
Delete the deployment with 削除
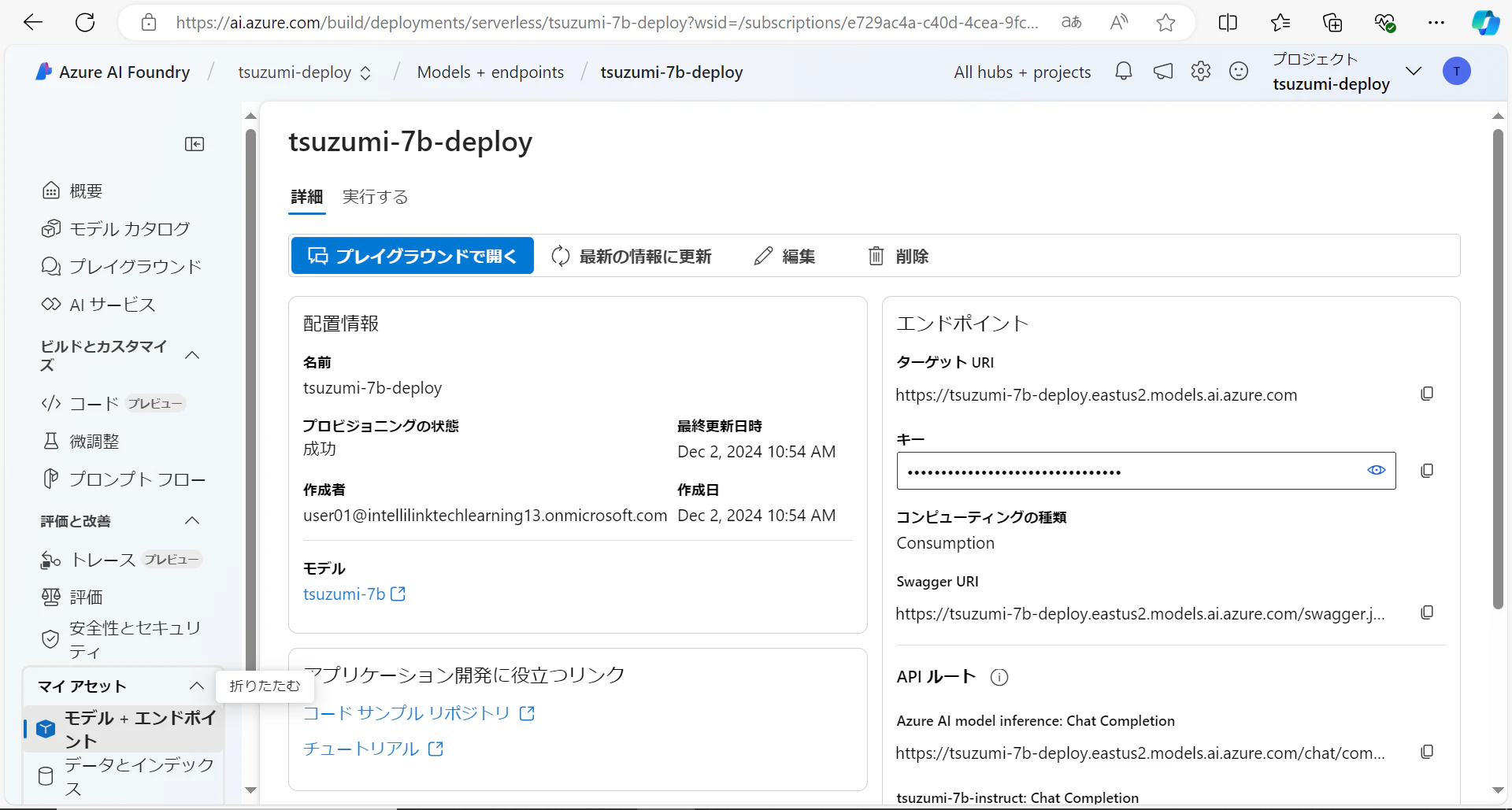(x=899, y=256)
